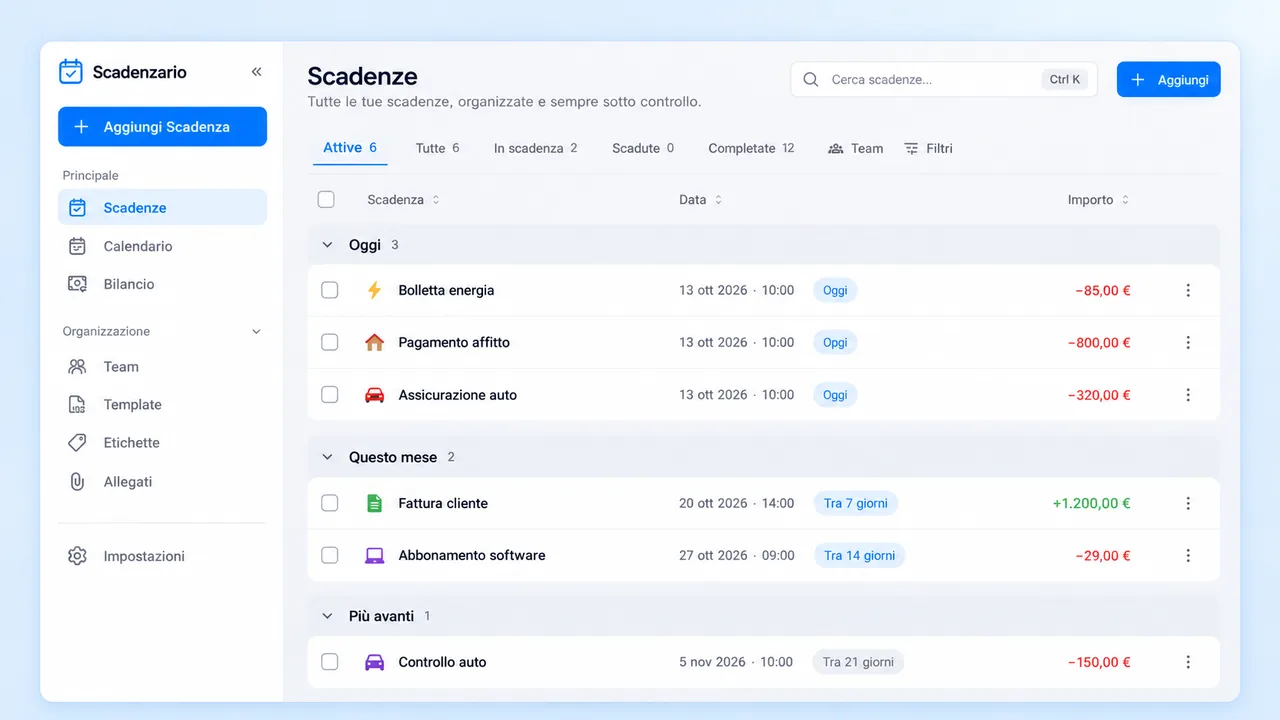Open three-dot menu for Controllo auto

pyautogui.click(x=1188, y=662)
